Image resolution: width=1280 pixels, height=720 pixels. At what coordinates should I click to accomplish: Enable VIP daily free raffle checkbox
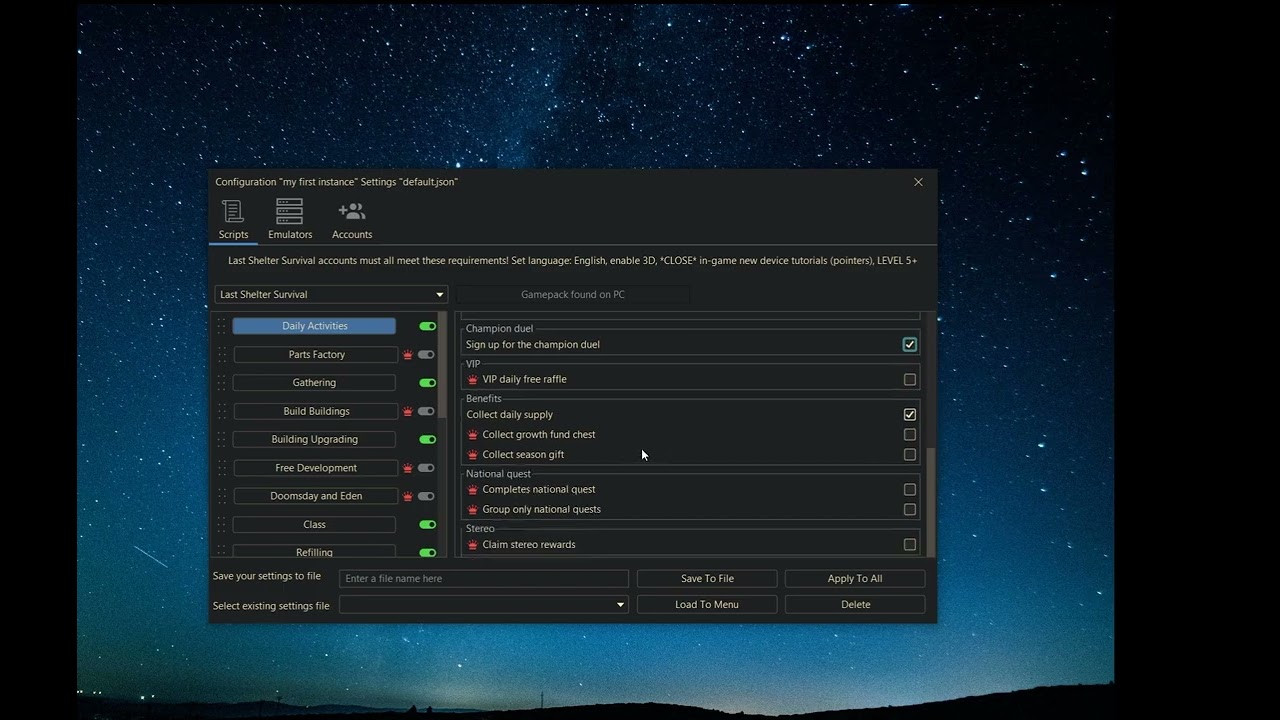click(910, 379)
